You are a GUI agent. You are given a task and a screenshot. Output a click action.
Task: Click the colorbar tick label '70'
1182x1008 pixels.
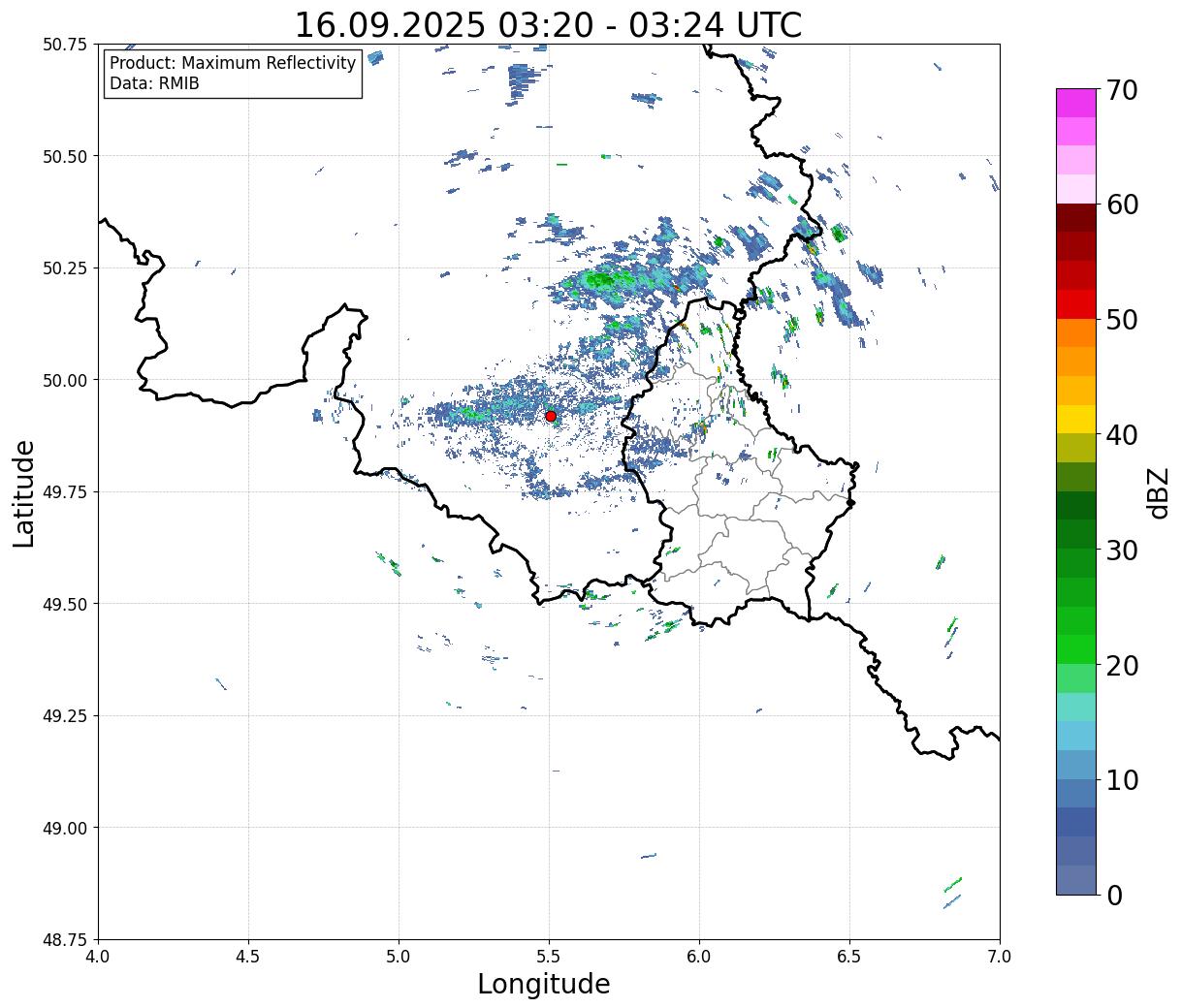tap(1122, 90)
